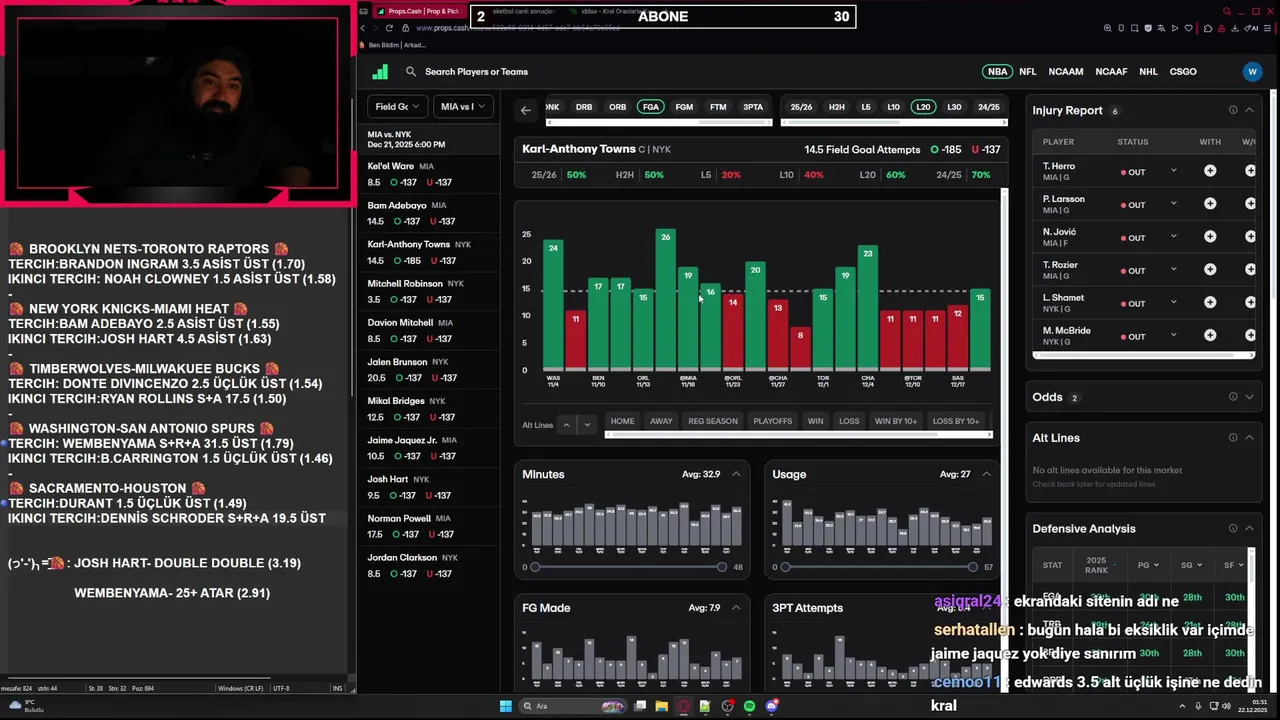Screen dimensions: 1280x720
Task: Add N. Jović to the WITH filter
Action: coord(1210,237)
